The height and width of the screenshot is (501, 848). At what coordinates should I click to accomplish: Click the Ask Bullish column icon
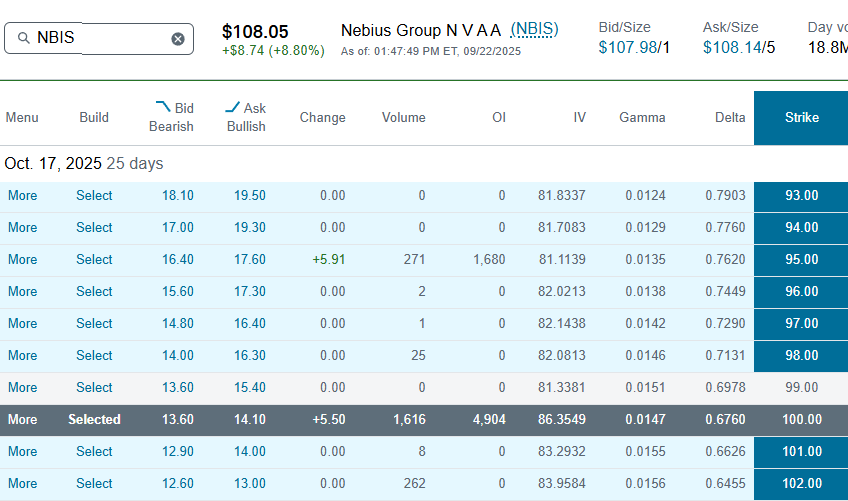(233, 107)
